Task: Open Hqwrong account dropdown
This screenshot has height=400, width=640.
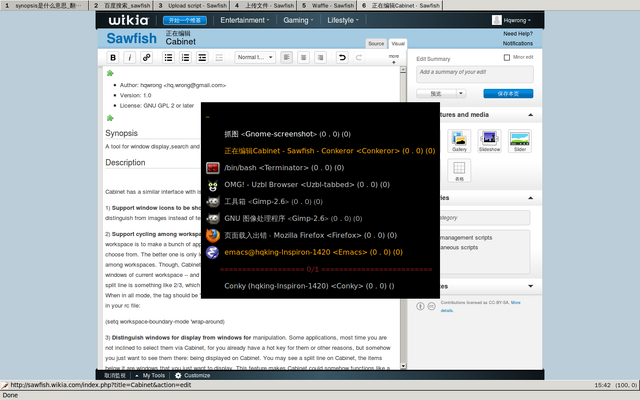Action: 517,20
